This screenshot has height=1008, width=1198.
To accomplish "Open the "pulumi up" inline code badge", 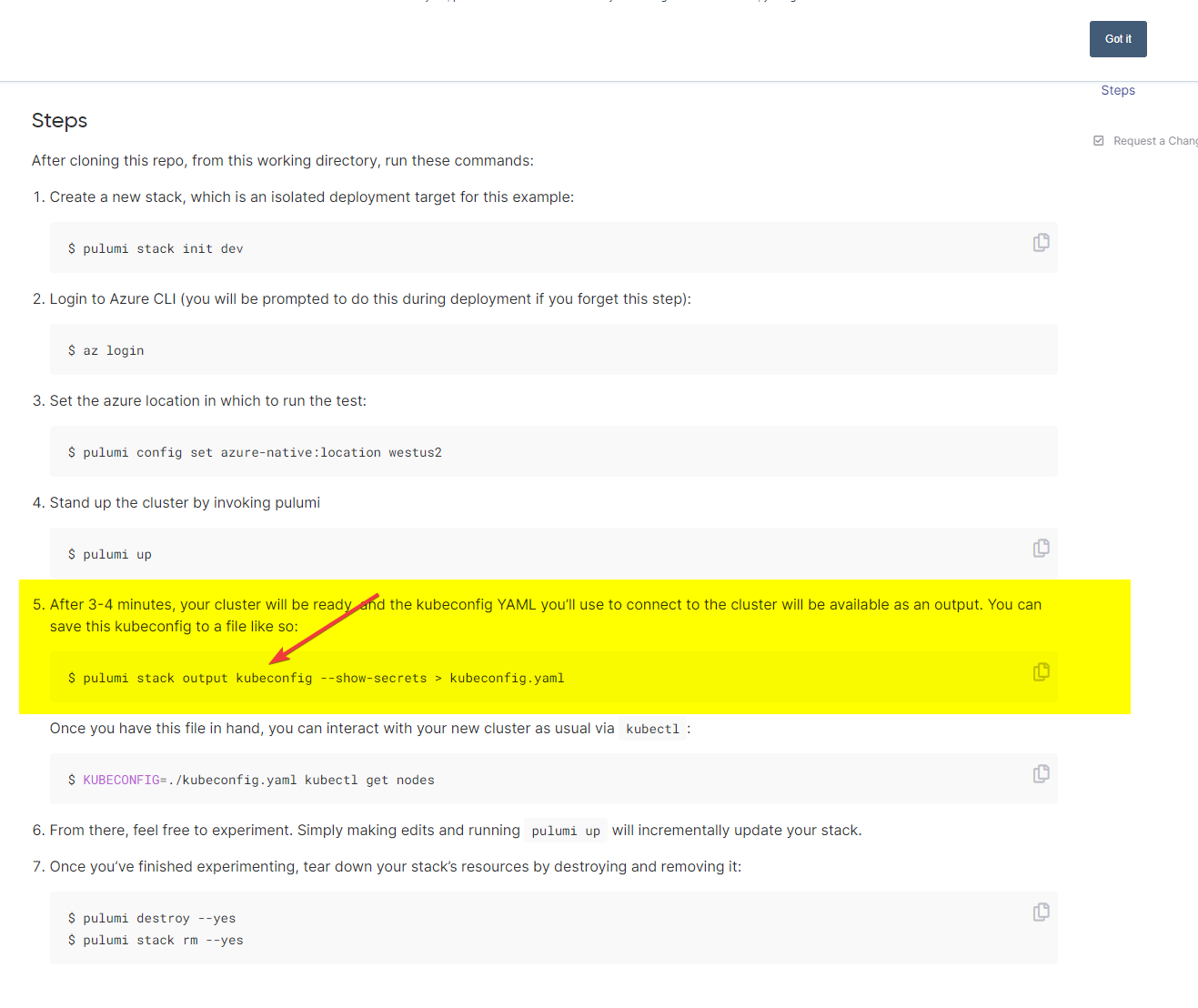I will pyautogui.click(x=565, y=830).
